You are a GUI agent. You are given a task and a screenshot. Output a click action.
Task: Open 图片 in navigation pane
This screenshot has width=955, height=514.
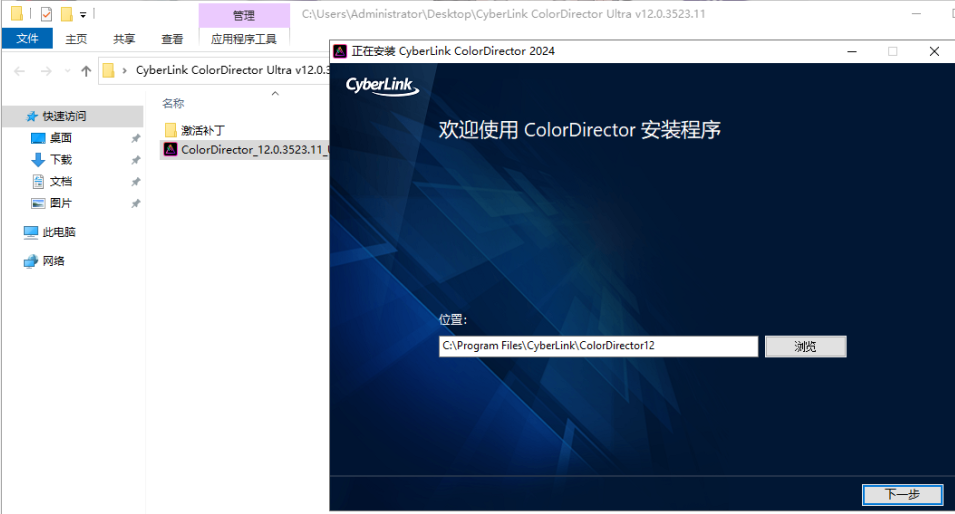[60, 203]
